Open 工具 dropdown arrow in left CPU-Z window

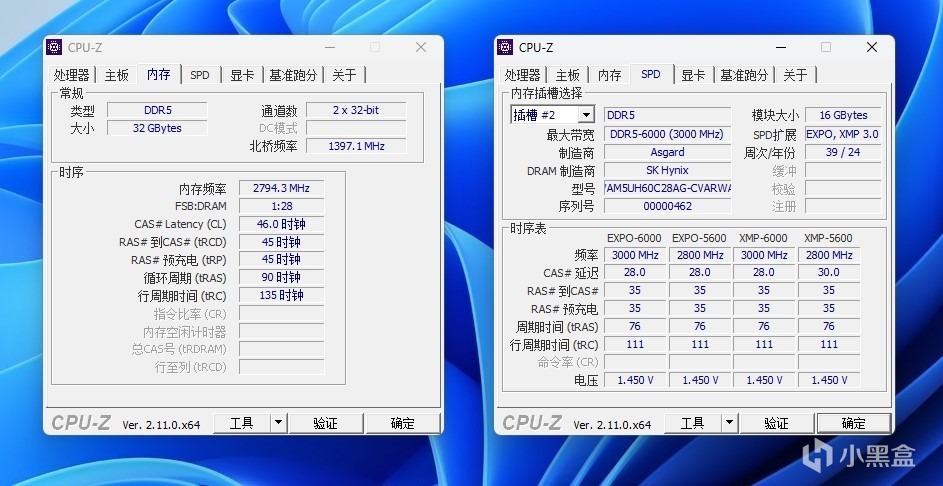click(x=278, y=423)
